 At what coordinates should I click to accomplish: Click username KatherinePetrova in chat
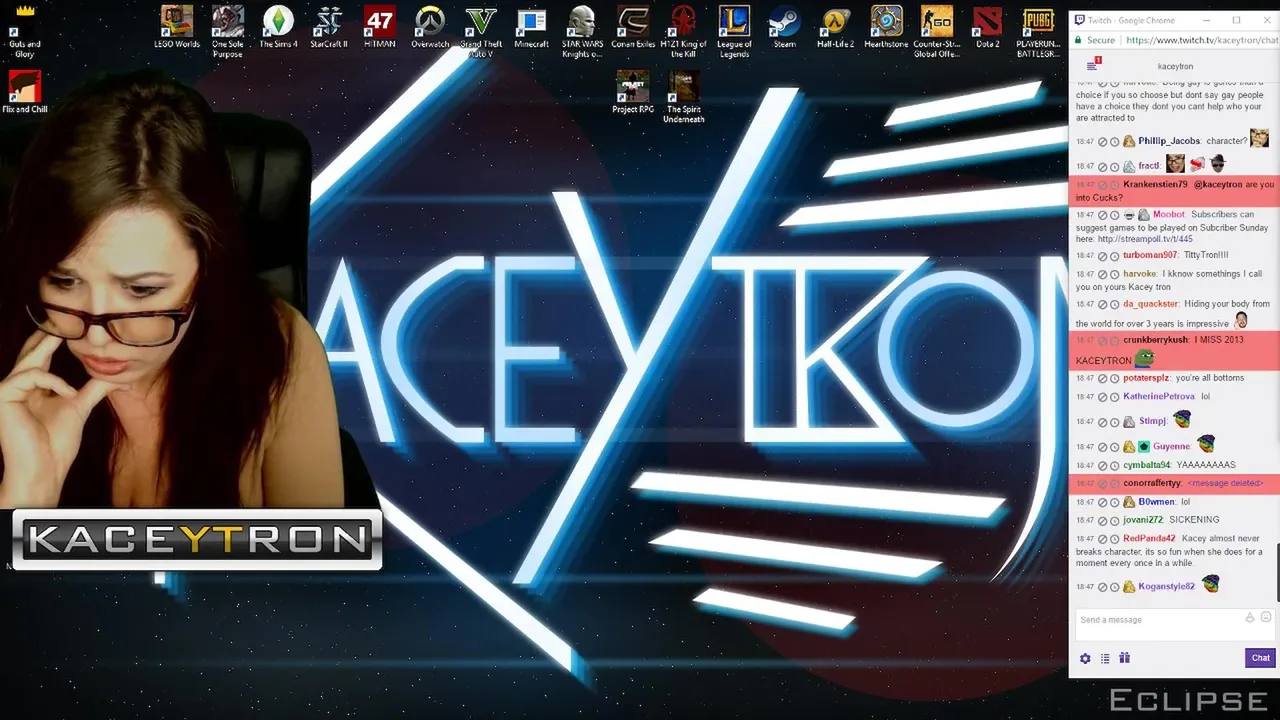[1159, 397]
